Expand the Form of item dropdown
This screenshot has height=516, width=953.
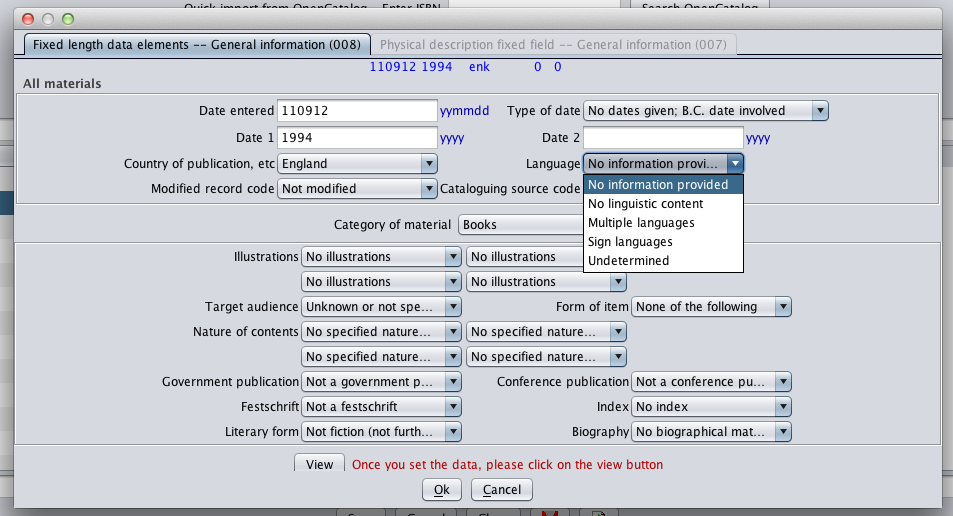tap(711, 307)
